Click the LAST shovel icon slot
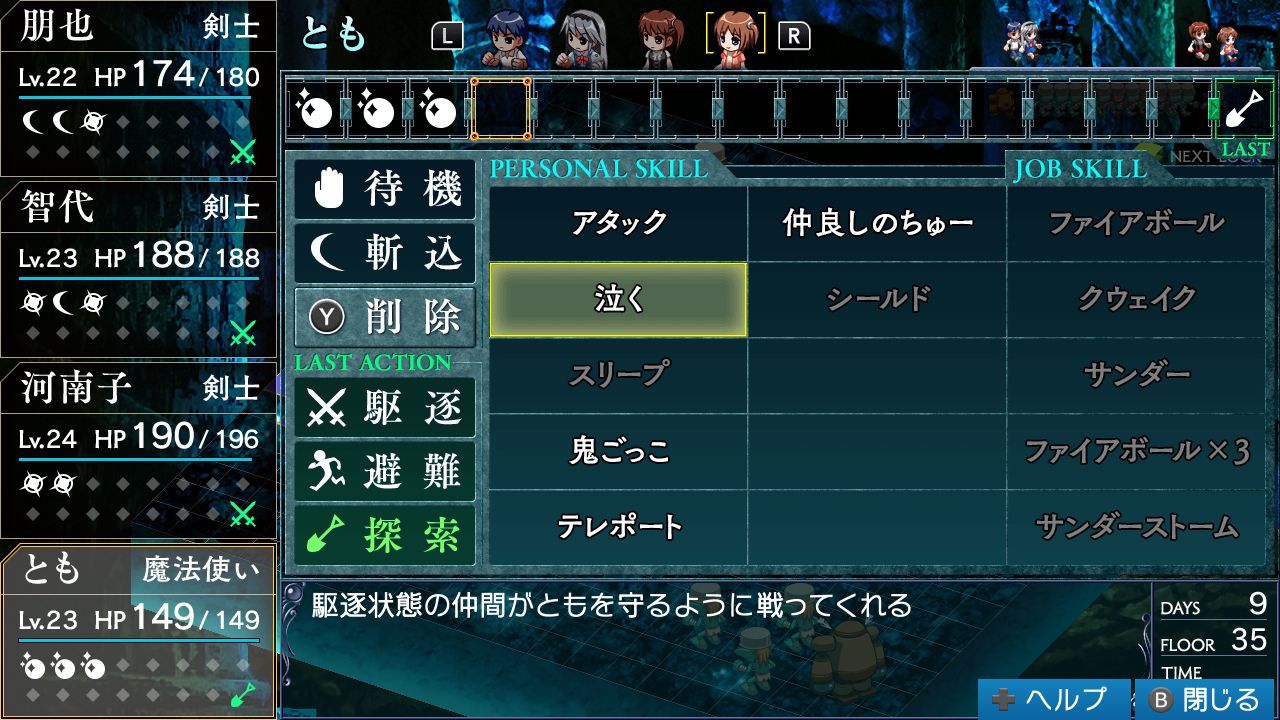This screenshot has width=1280, height=720. click(1246, 108)
